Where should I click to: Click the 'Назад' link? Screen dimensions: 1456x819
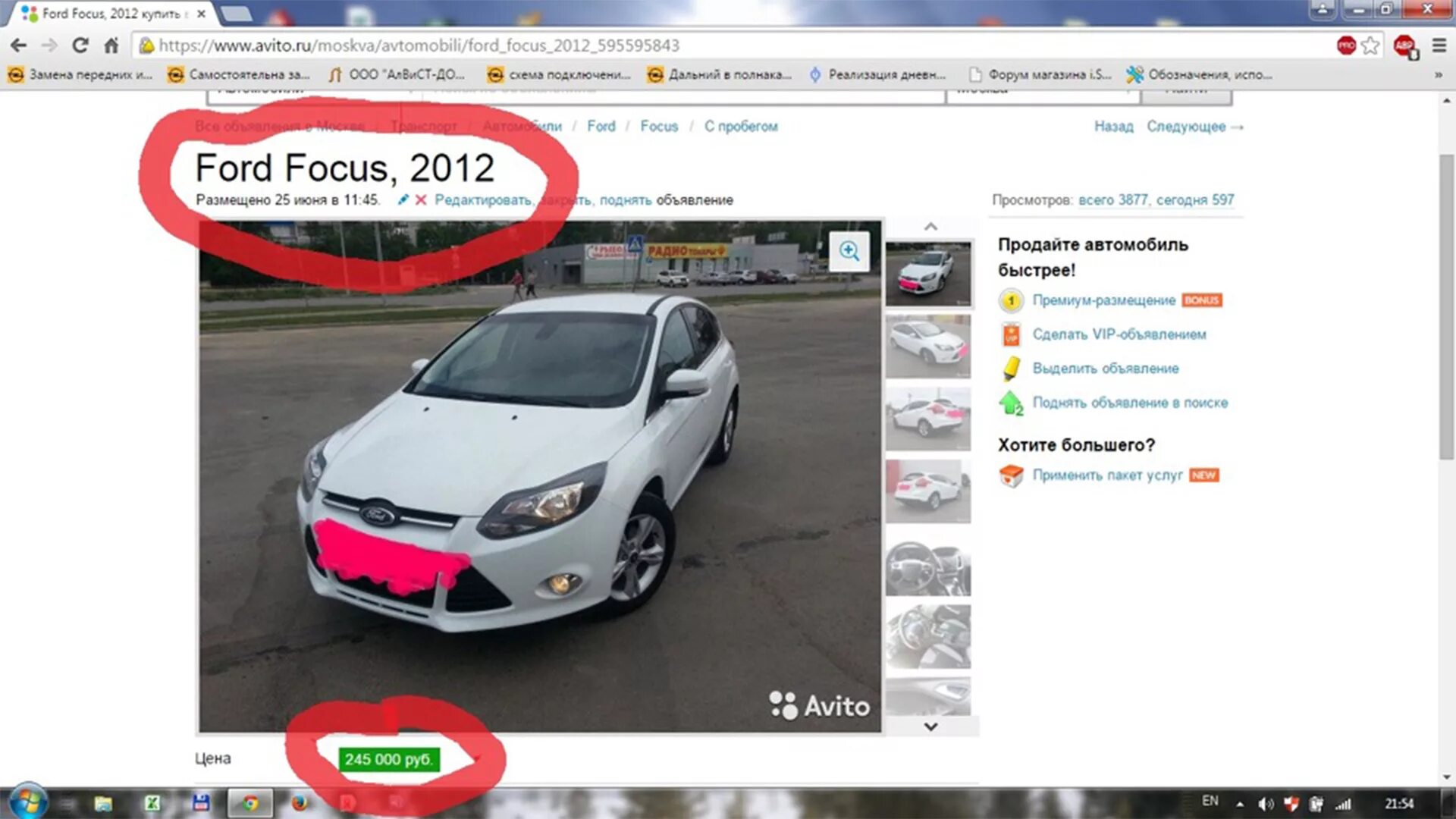1113,127
